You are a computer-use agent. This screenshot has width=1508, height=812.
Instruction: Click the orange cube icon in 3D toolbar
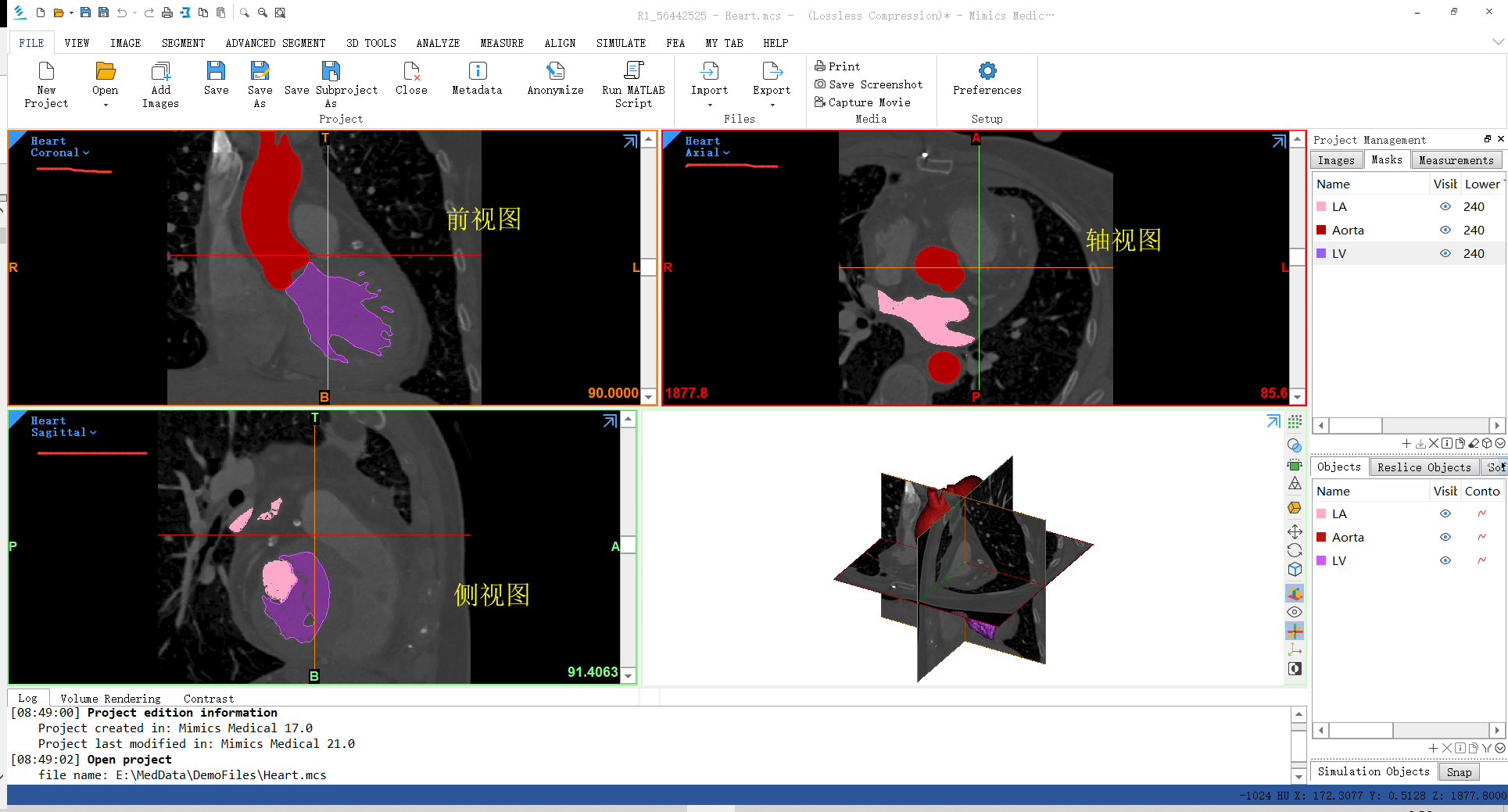(1295, 507)
